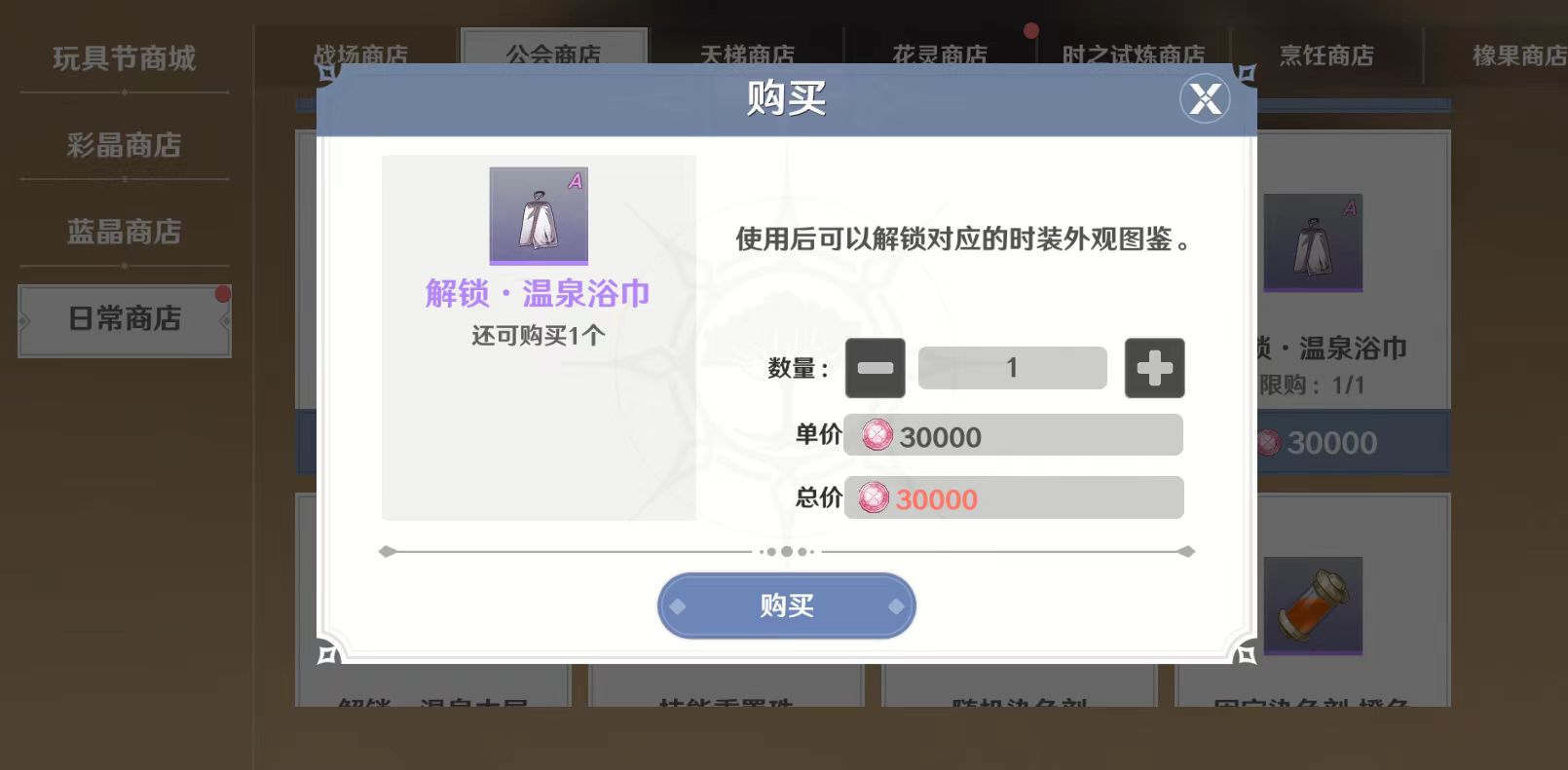Image resolution: width=1568 pixels, height=770 pixels.
Task: Increase quantity with the plus button
Action: pos(1154,368)
